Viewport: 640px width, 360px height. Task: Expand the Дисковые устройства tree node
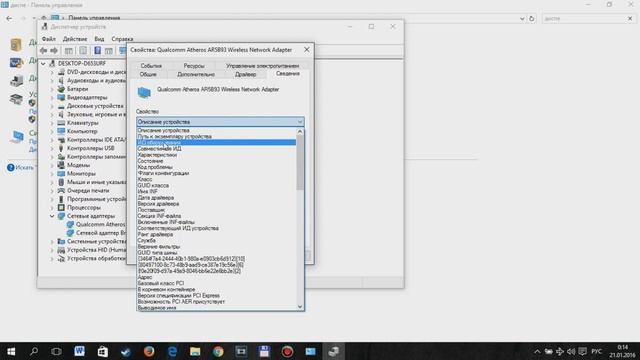coord(52,106)
